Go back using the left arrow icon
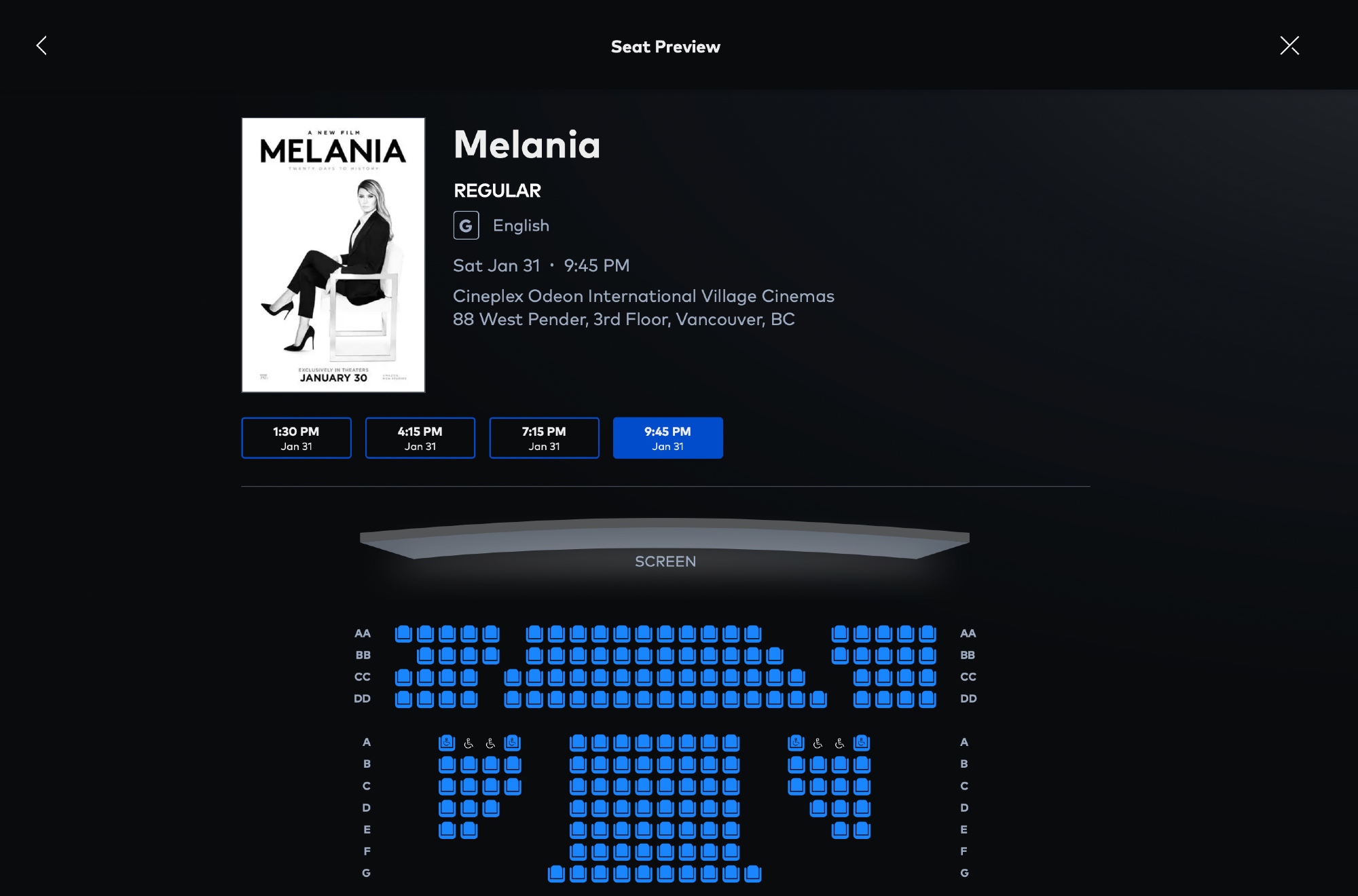Screen dimensions: 1358x896 coord(41,45)
